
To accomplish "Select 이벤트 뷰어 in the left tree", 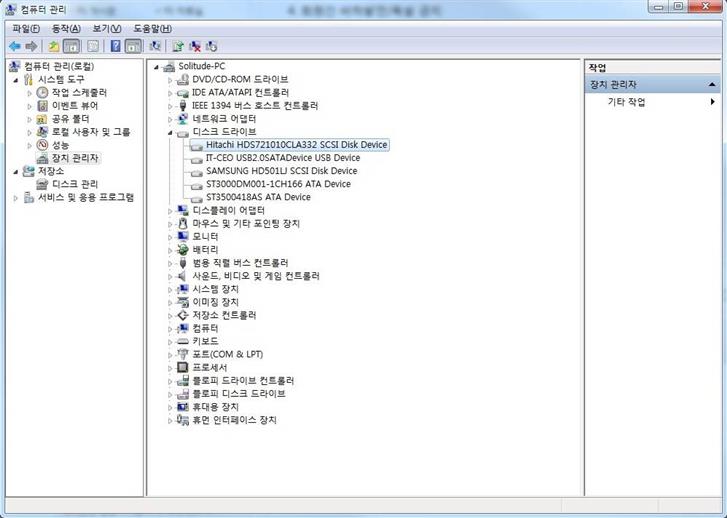I will (x=75, y=105).
